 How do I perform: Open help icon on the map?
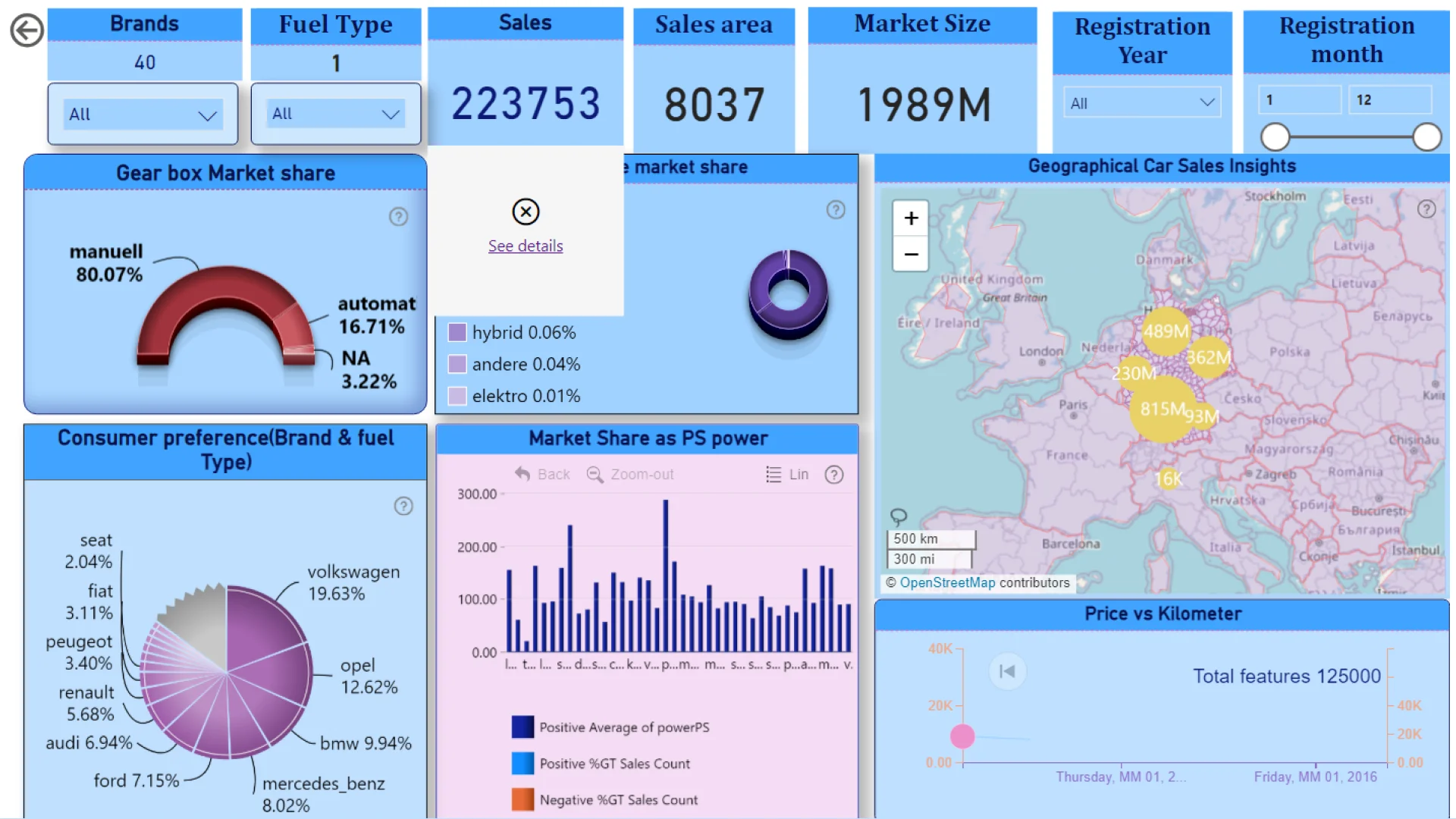tap(1426, 209)
